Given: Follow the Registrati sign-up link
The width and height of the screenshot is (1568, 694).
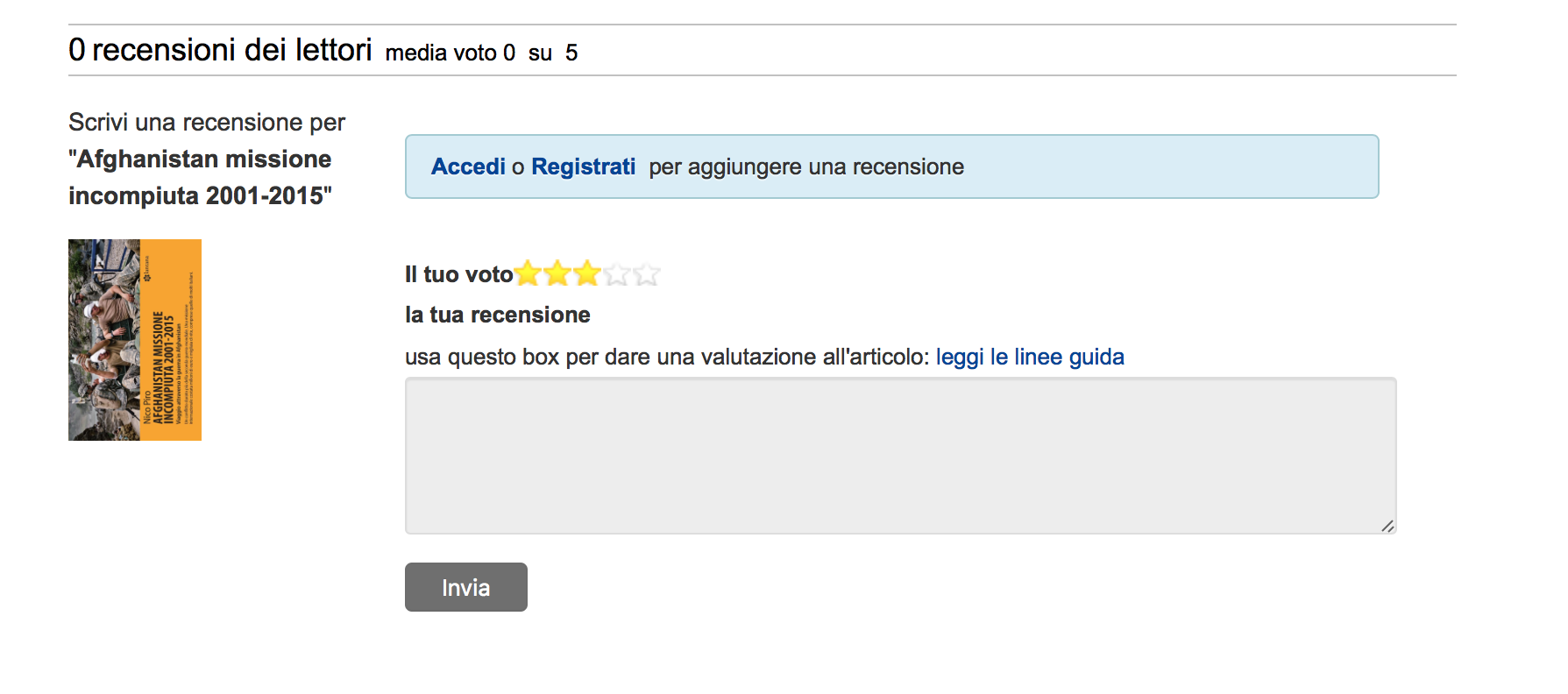Looking at the screenshot, I should (583, 166).
